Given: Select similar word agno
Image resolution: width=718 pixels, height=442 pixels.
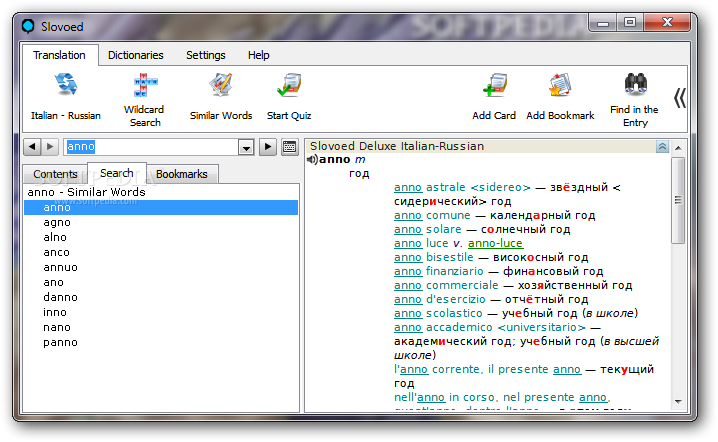Looking at the screenshot, I should coord(57,223).
